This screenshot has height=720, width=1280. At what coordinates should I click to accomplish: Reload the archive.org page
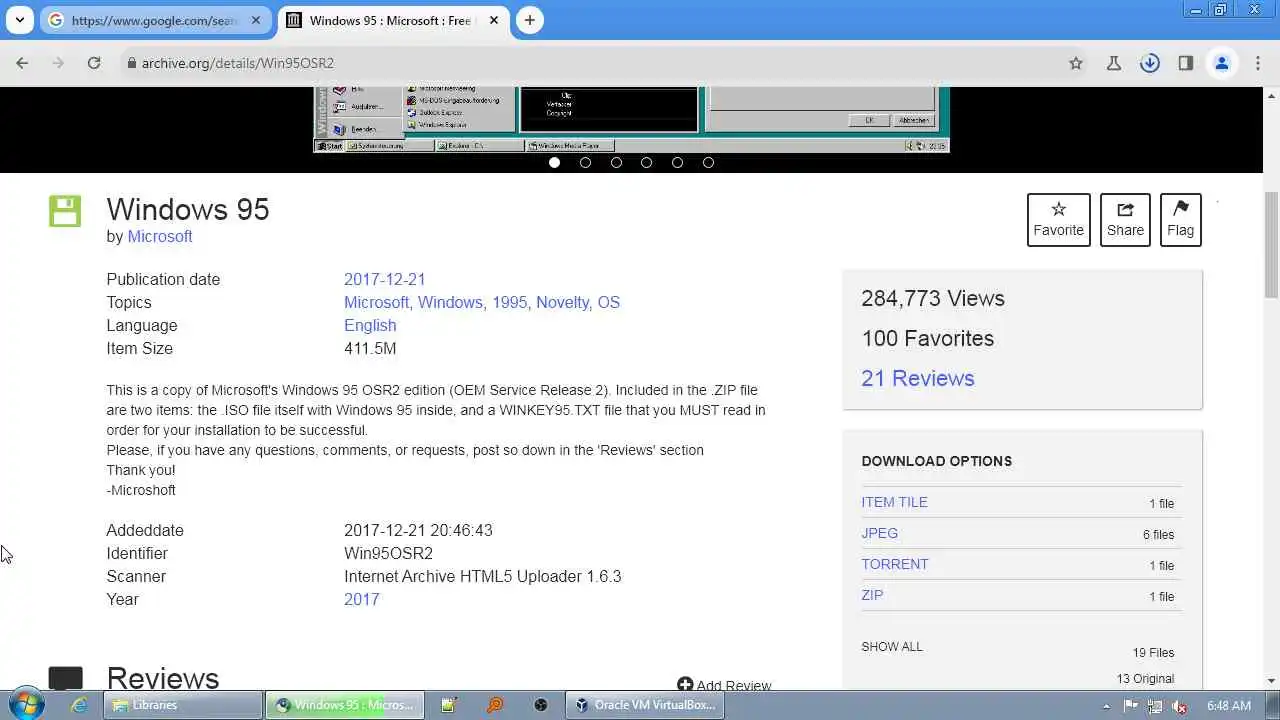click(x=94, y=63)
